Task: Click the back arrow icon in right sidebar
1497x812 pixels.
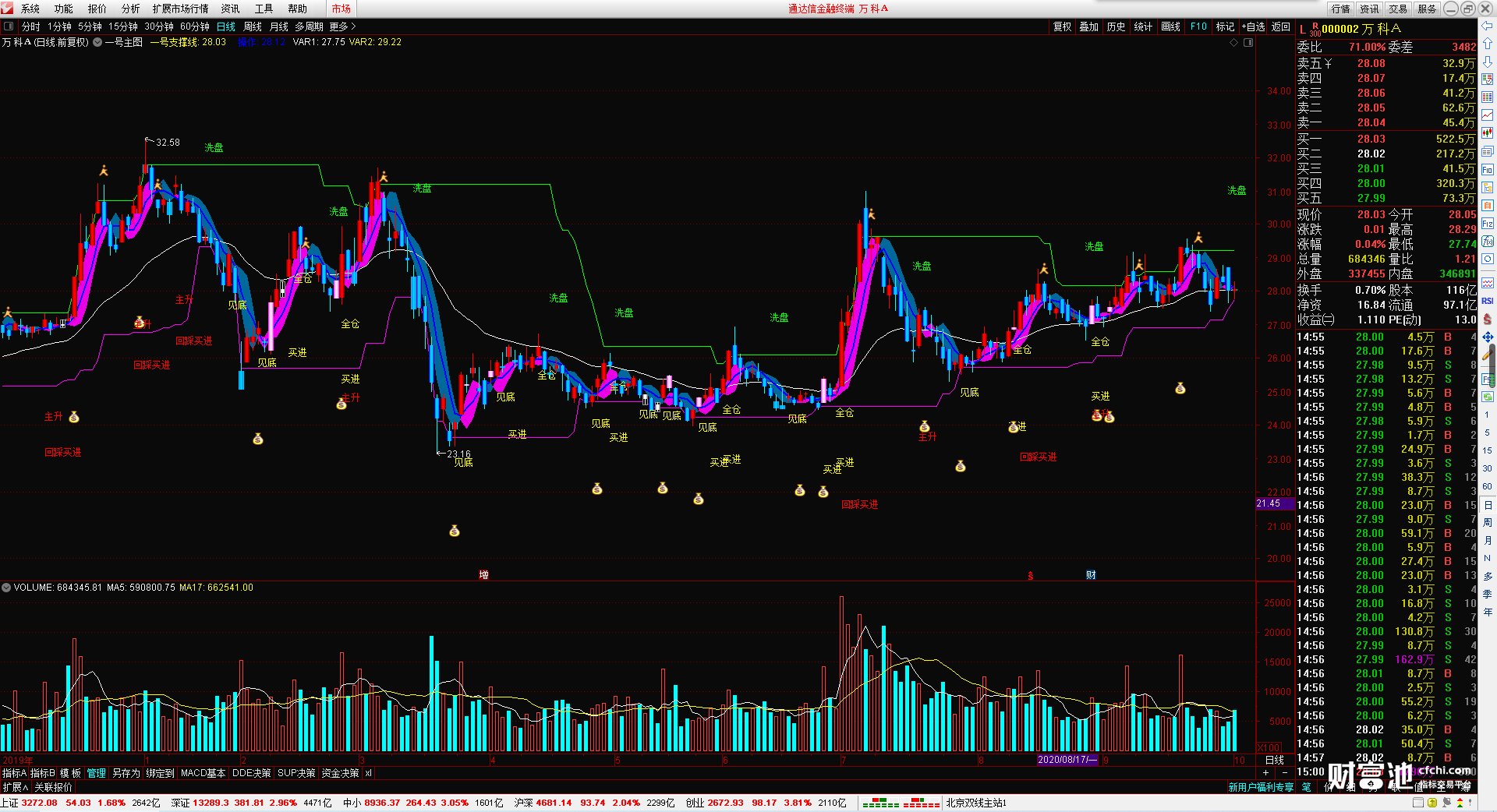Action: click(1488, 26)
